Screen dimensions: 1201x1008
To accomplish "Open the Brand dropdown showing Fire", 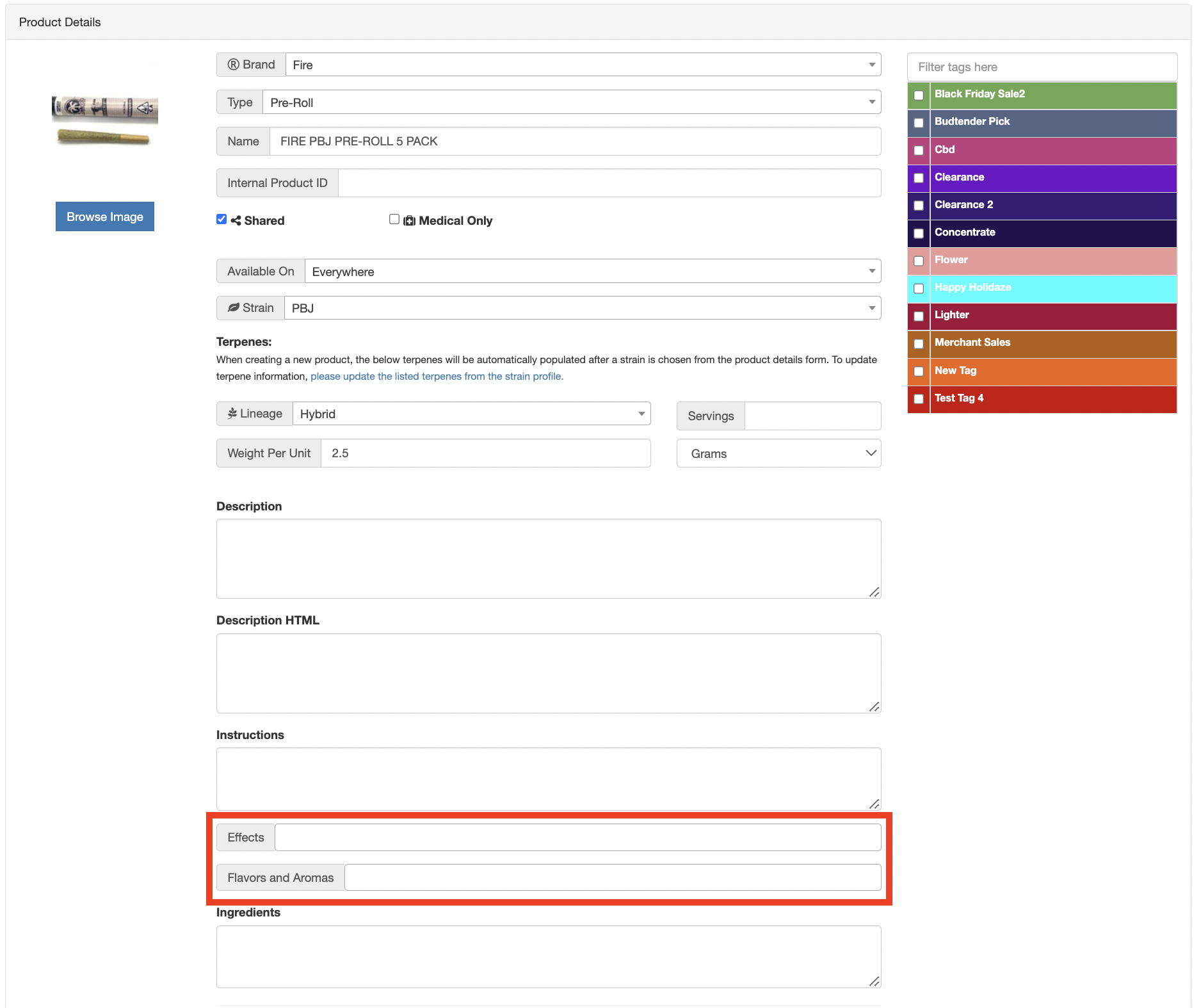I will pos(583,65).
